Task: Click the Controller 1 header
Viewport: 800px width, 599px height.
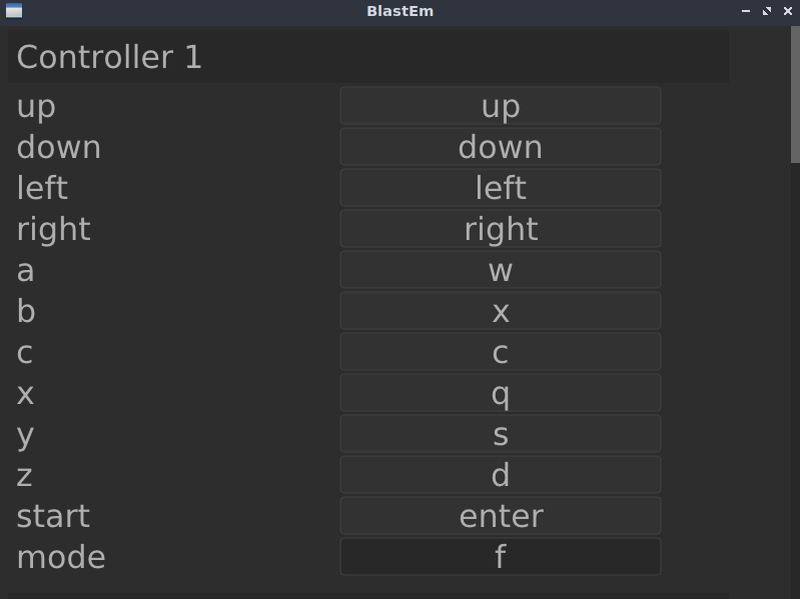Action: 367,56
